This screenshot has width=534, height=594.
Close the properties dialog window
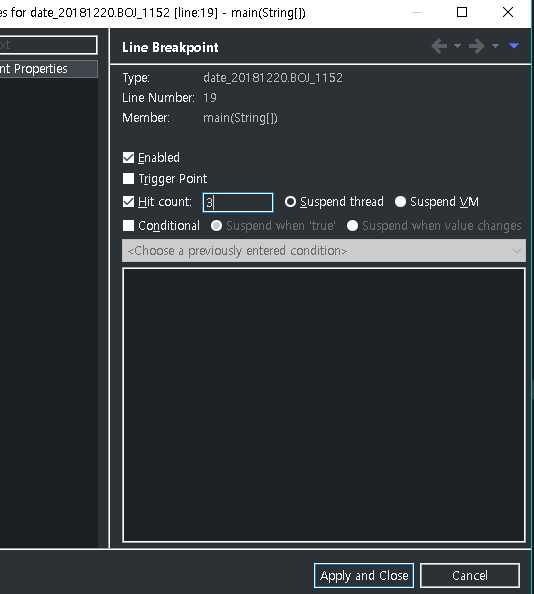point(508,13)
